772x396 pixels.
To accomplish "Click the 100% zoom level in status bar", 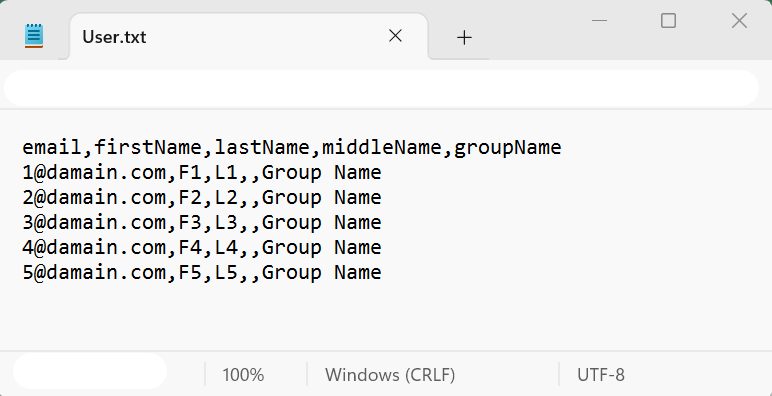I will click(243, 375).
